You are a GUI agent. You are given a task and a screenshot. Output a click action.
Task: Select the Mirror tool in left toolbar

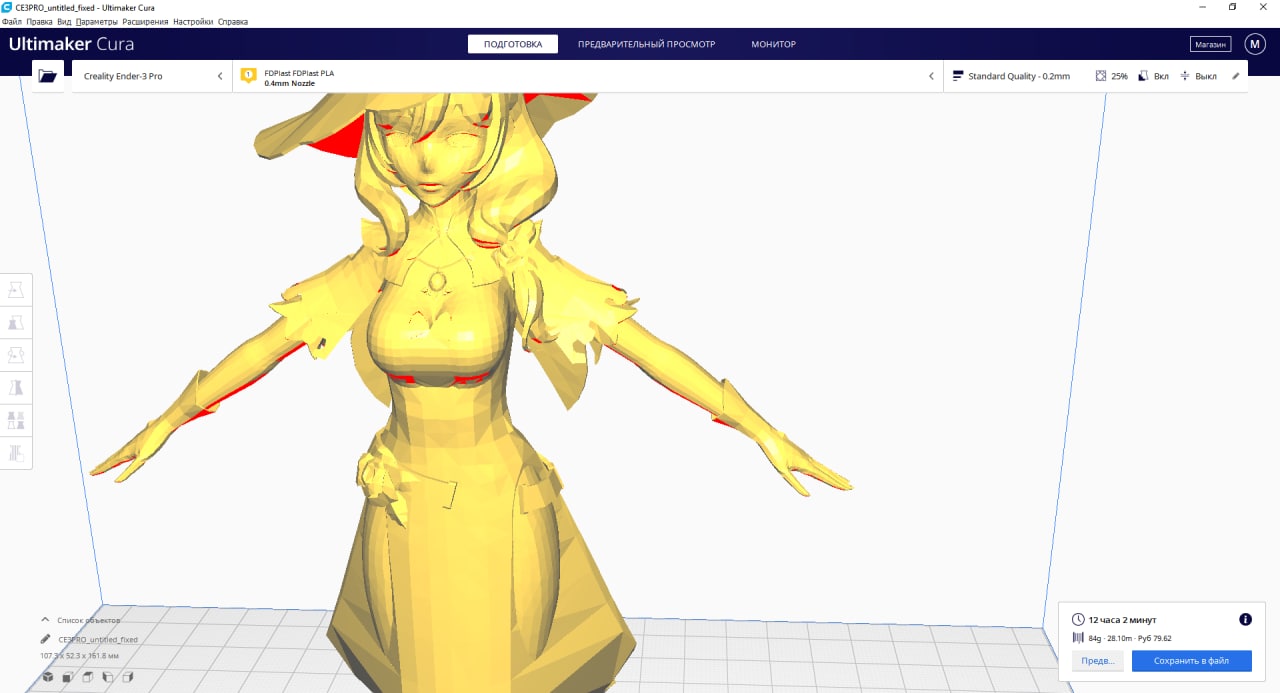point(16,387)
